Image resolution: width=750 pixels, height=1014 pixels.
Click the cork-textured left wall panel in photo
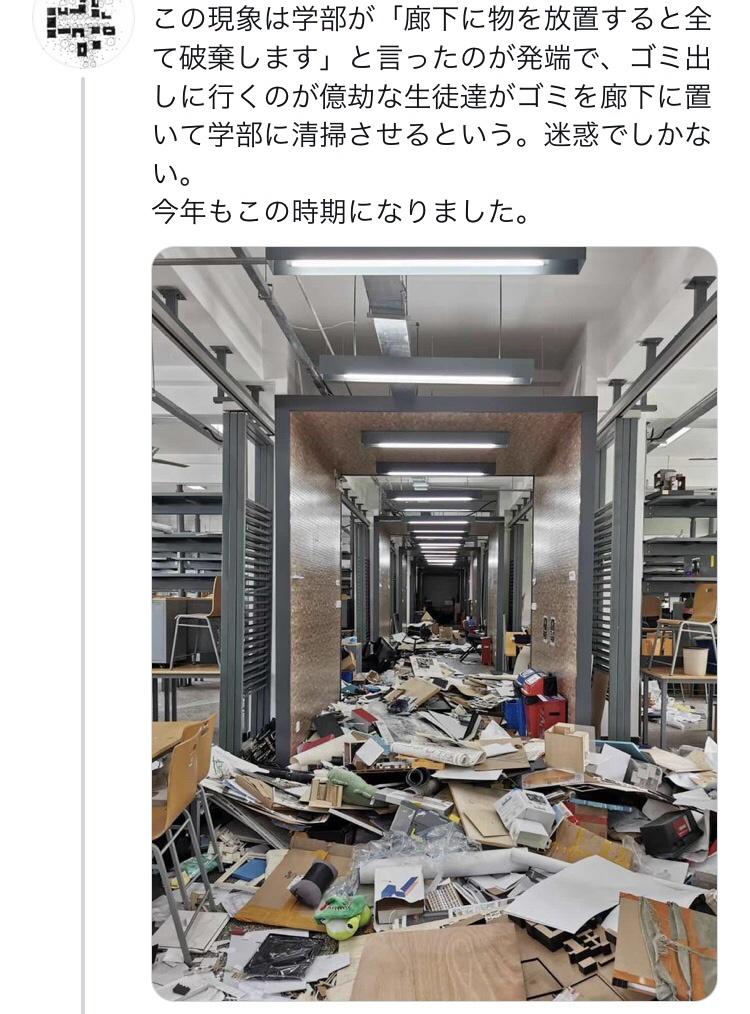315,582
